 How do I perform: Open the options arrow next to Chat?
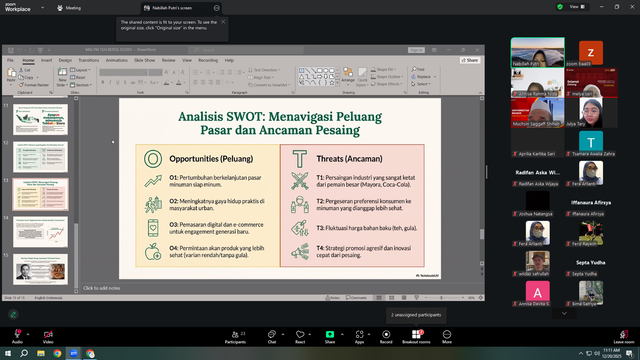point(283,334)
